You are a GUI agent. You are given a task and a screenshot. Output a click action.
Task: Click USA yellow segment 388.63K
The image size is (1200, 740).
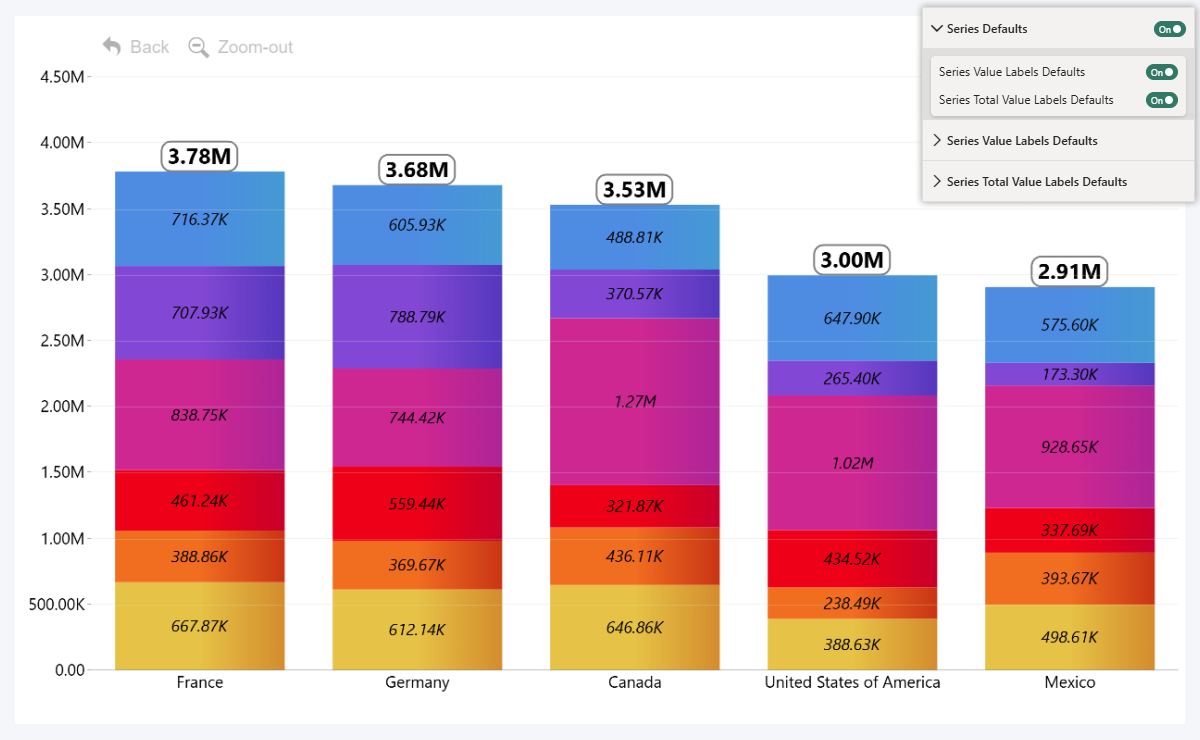click(852, 645)
